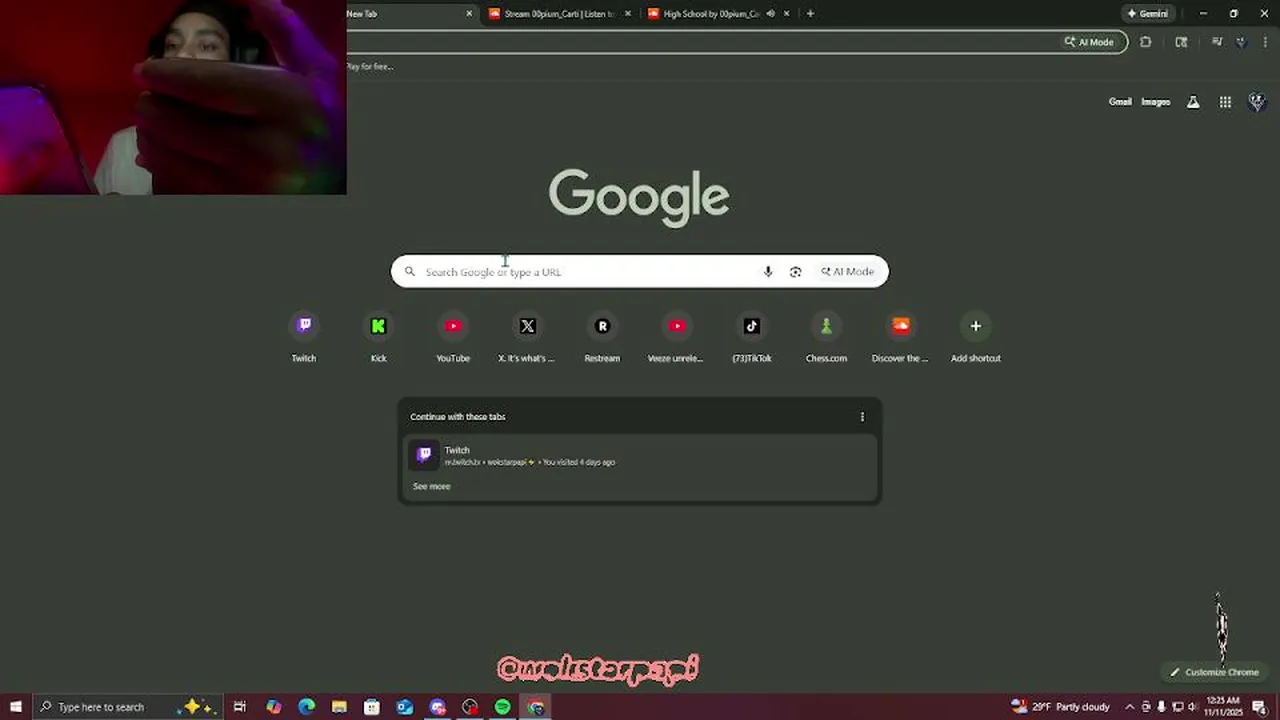Click the Gemini button in title bar
Viewport: 1280px width, 720px height.
coord(1147,14)
